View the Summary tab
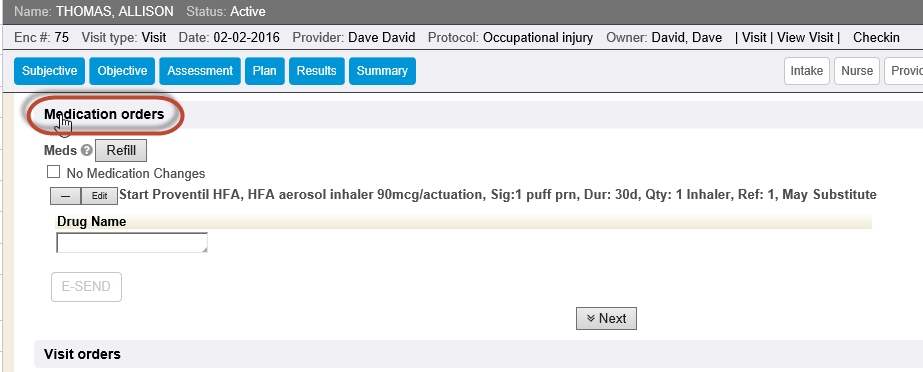923x372 pixels. click(382, 71)
